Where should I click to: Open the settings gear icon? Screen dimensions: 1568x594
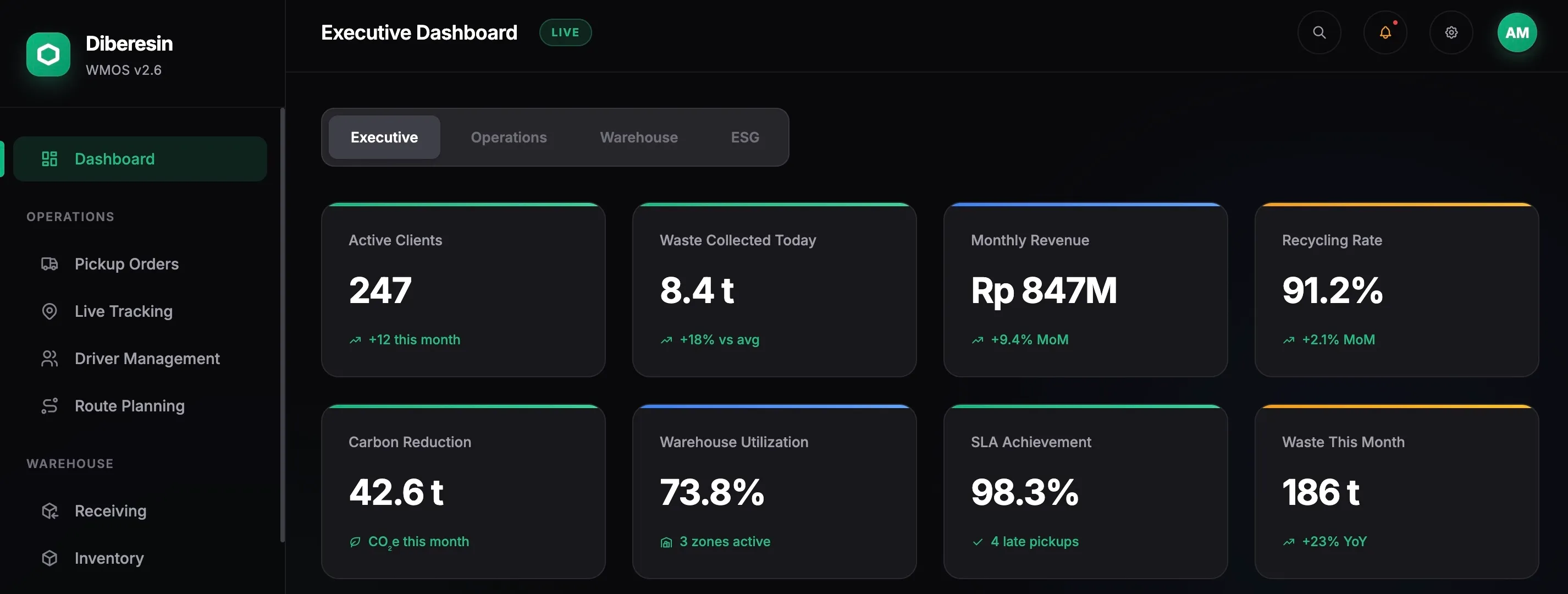[x=1451, y=32]
